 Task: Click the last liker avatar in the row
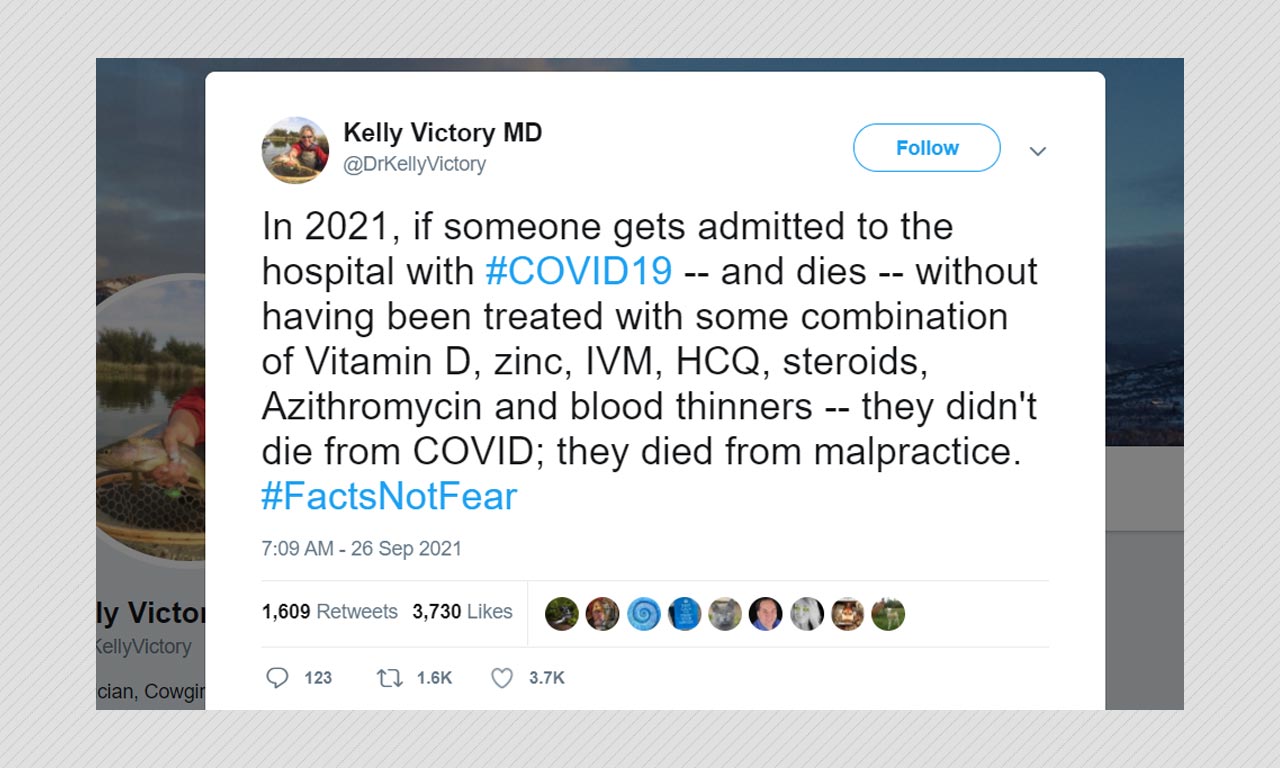tap(888, 613)
